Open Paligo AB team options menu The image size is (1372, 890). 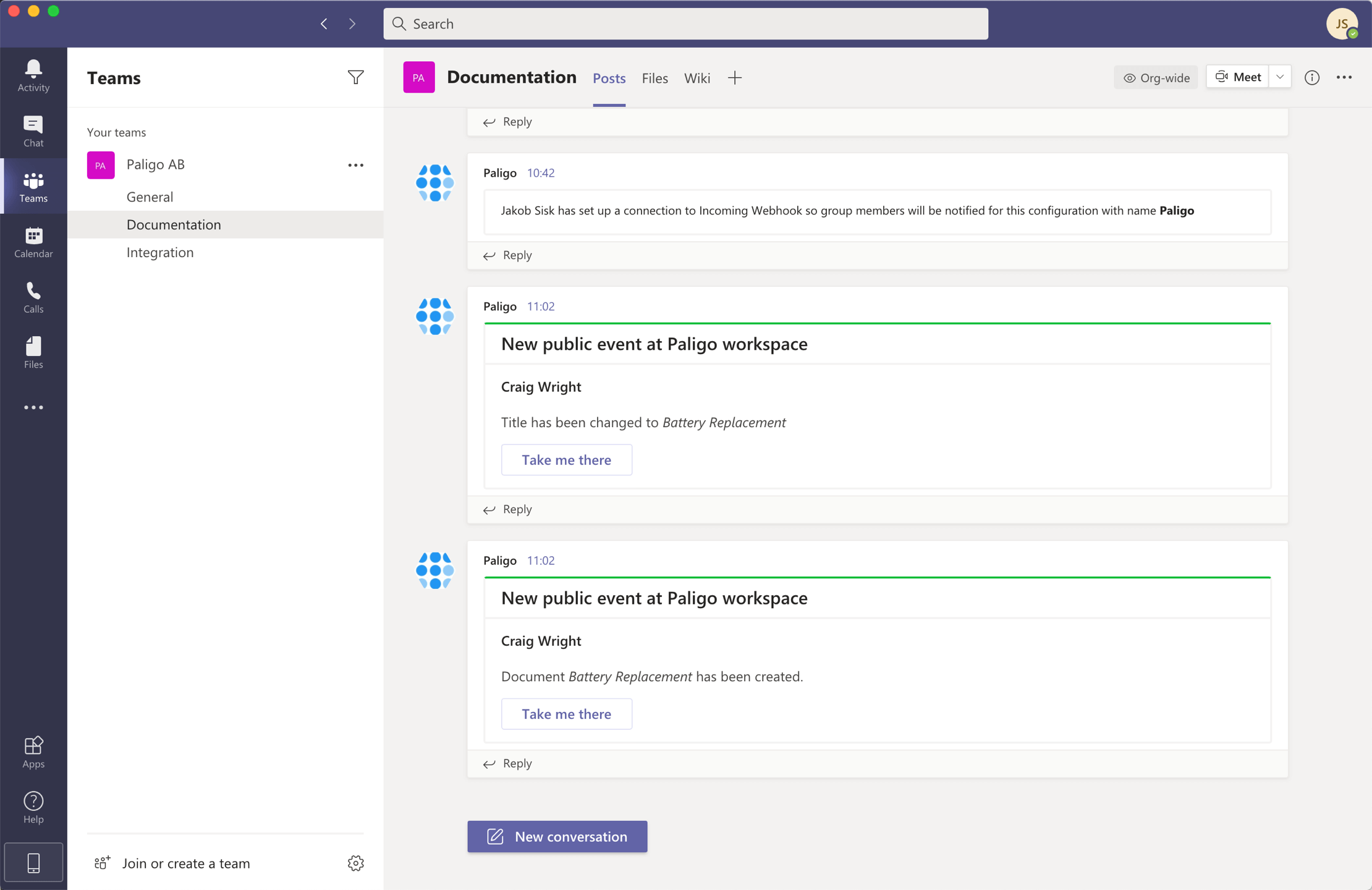tap(356, 164)
